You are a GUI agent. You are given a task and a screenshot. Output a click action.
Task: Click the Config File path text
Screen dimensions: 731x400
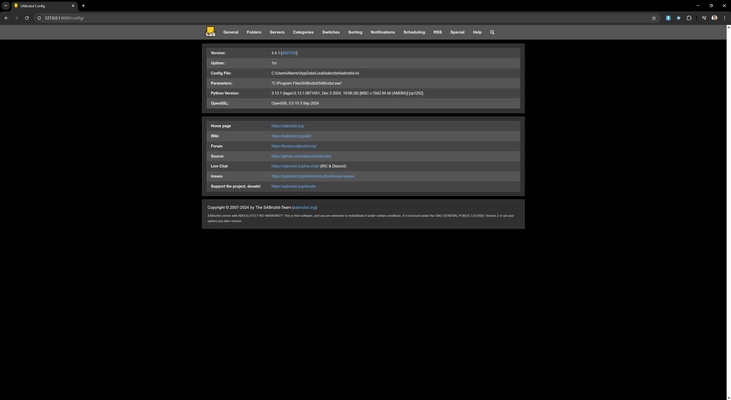(x=315, y=73)
